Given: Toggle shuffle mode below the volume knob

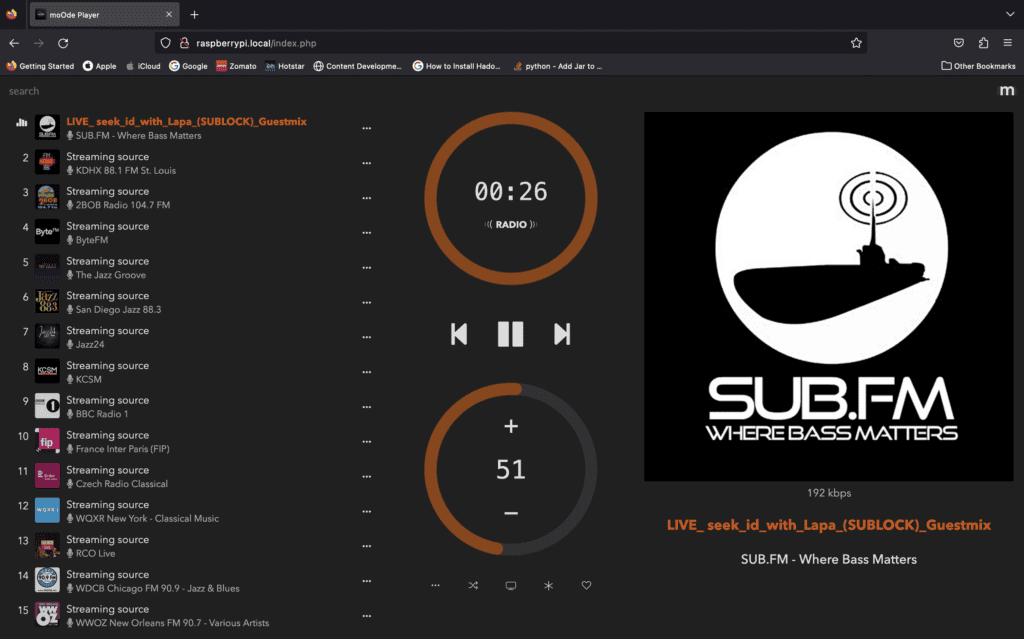Looking at the screenshot, I should (473, 585).
